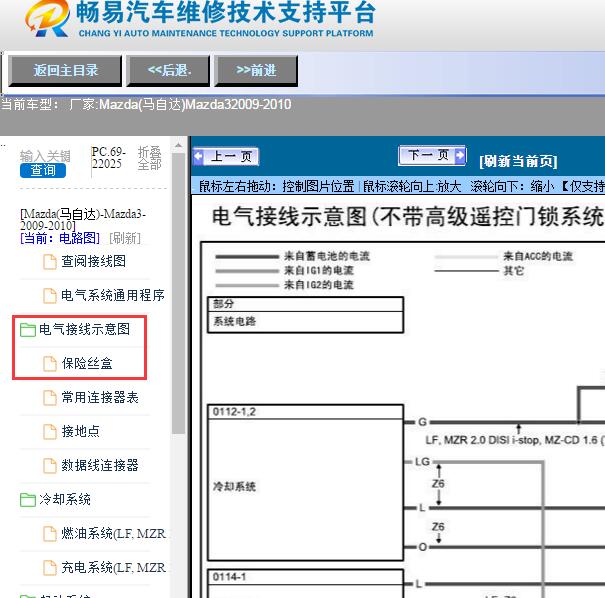
Task: Open the [当前：电路图] link
Action: point(60,238)
